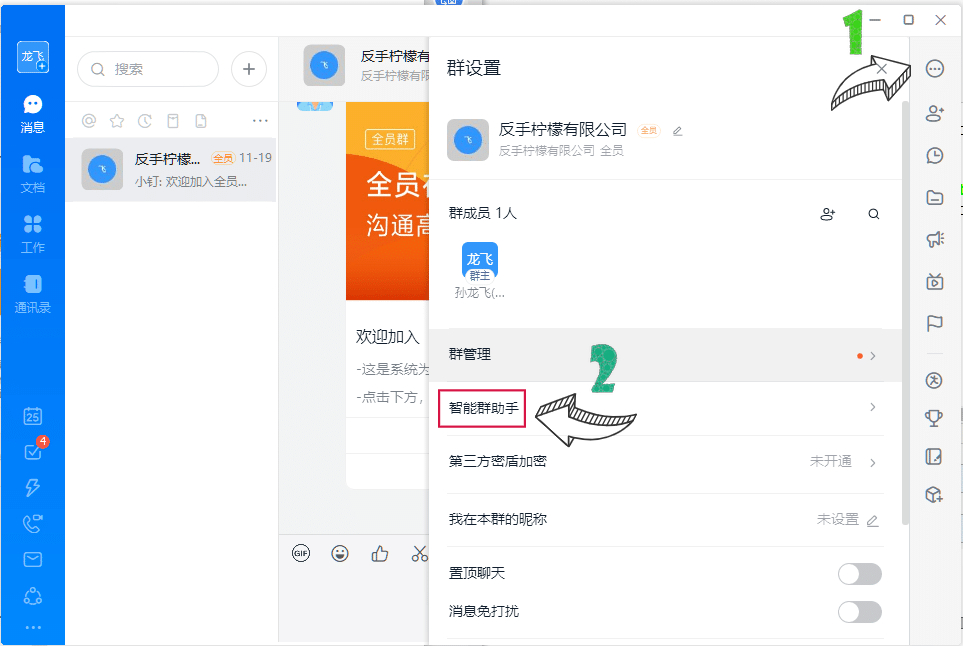The width and height of the screenshot is (963, 646).
Task: Click add member icon in right toolbar
Action: pyautogui.click(x=935, y=113)
